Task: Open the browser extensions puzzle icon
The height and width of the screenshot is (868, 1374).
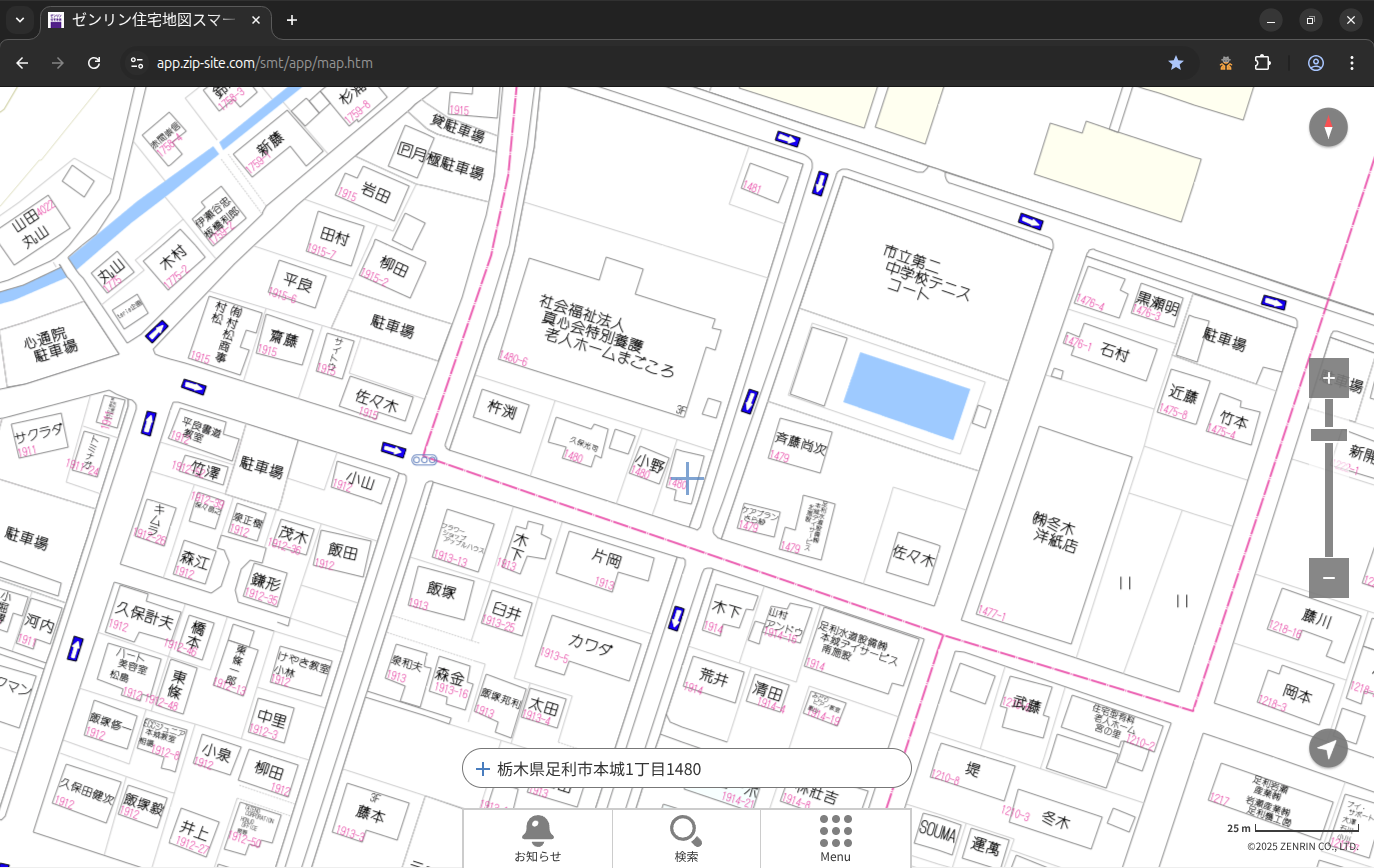Action: pos(1262,63)
